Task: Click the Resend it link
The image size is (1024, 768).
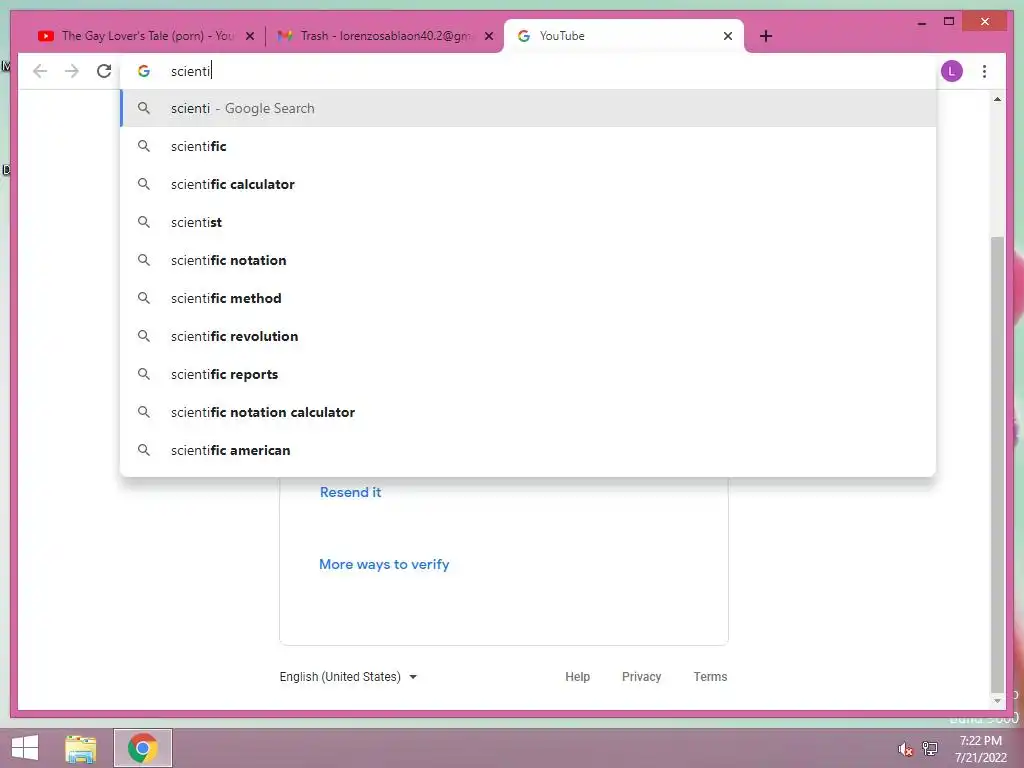Action: pyautogui.click(x=350, y=492)
